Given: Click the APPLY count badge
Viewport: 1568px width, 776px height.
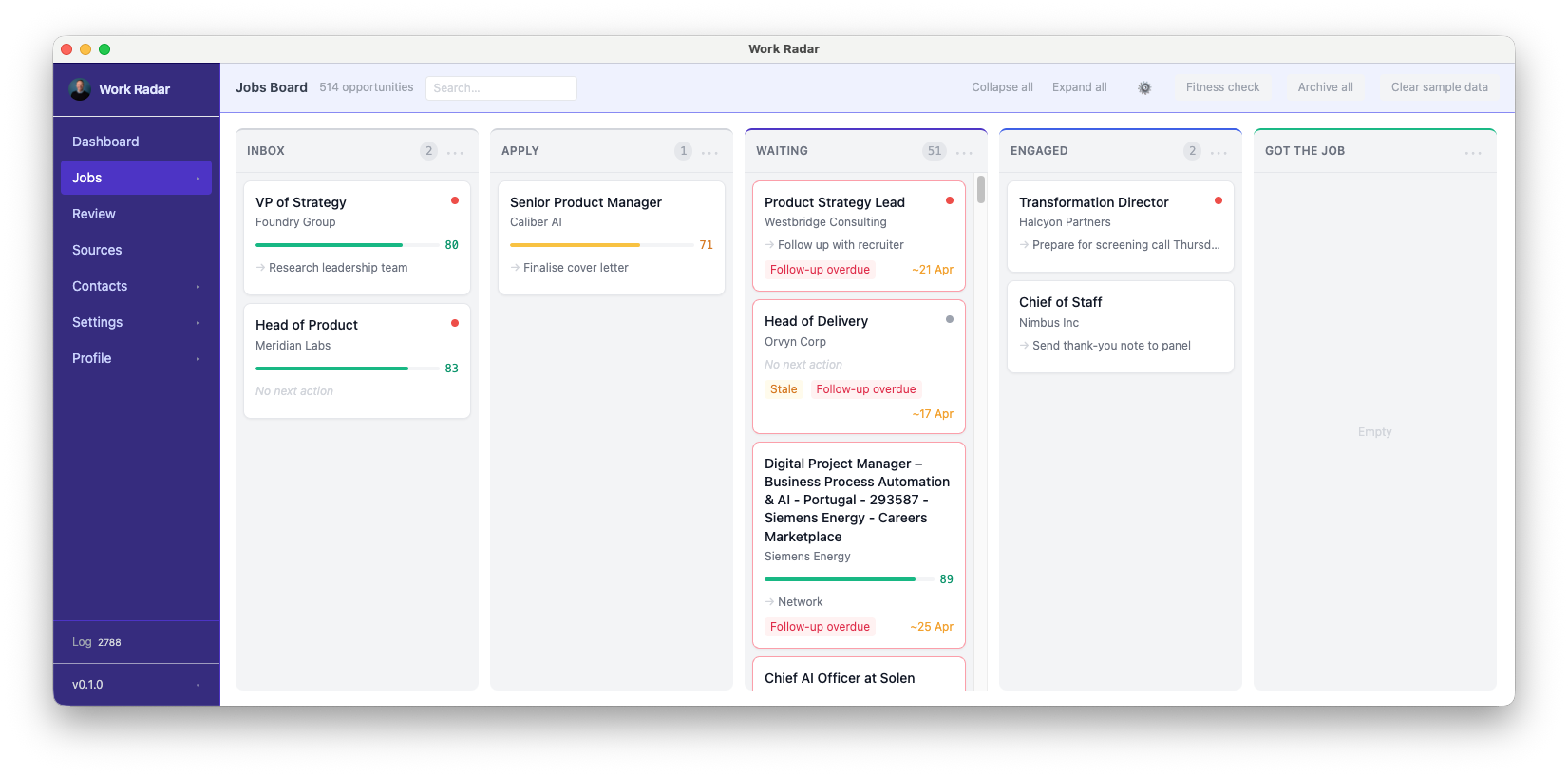Looking at the screenshot, I should 684,151.
